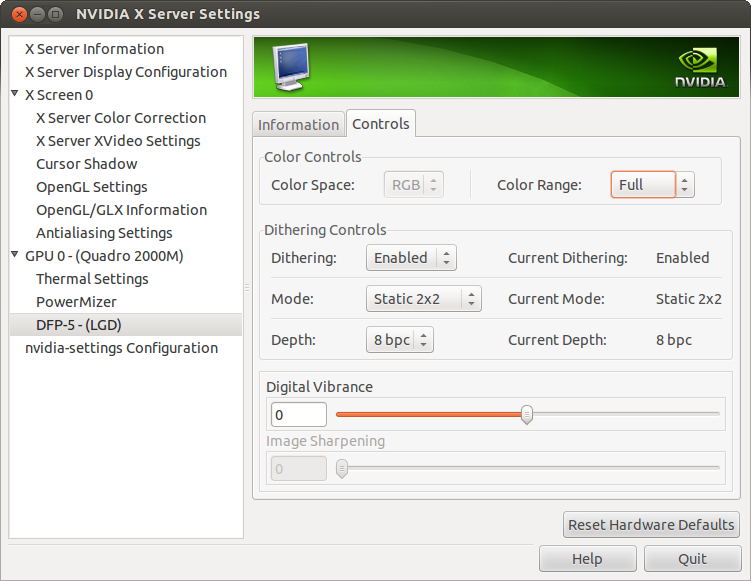Open the dithering Depth 8 bpc dropdown

click(400, 340)
